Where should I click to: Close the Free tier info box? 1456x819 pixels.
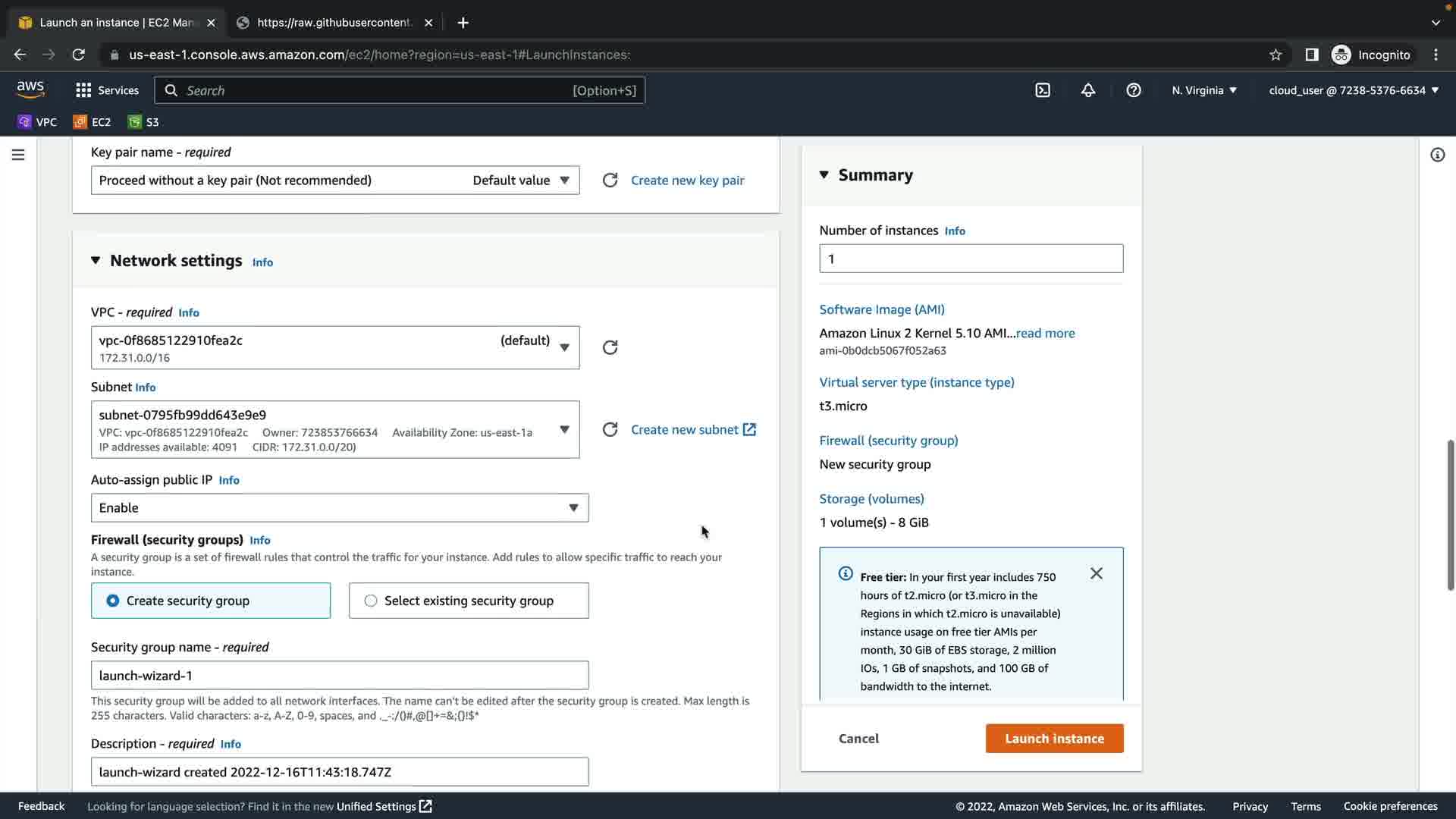(x=1097, y=573)
